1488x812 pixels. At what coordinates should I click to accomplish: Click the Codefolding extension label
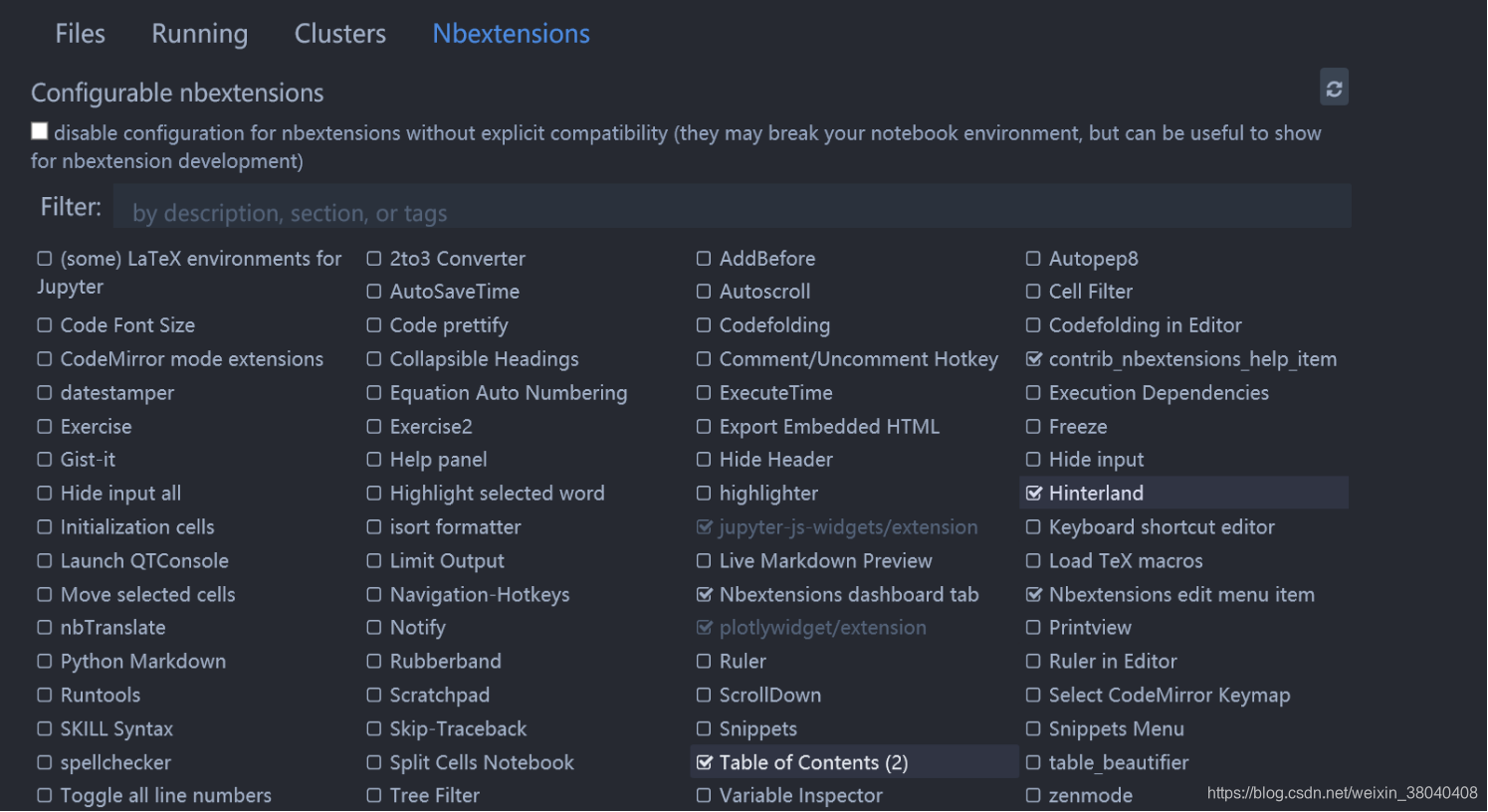(x=774, y=325)
